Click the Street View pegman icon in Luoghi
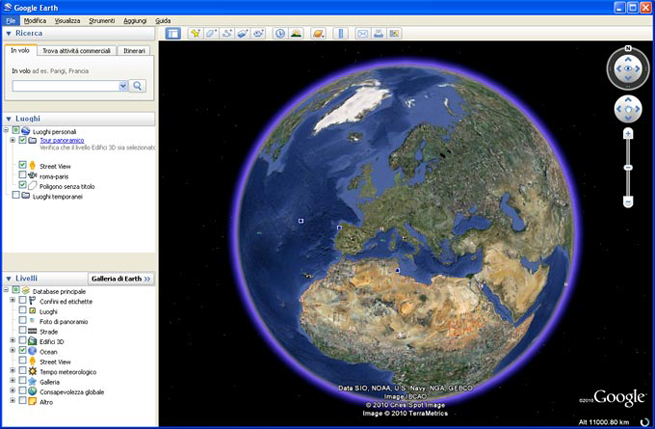The height and width of the screenshot is (429, 655). (33, 166)
